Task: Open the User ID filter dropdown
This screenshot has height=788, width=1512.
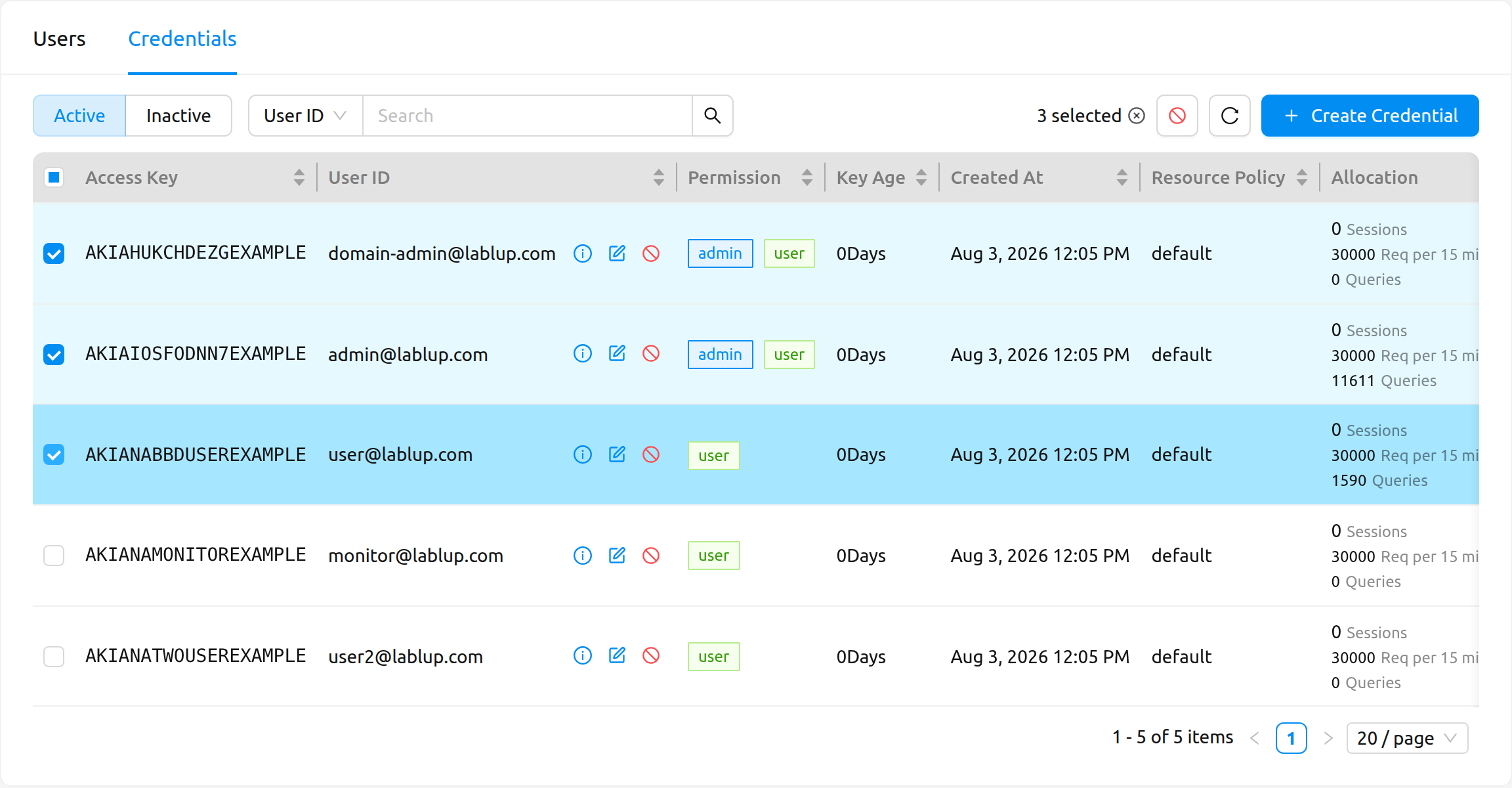Action: tap(305, 116)
